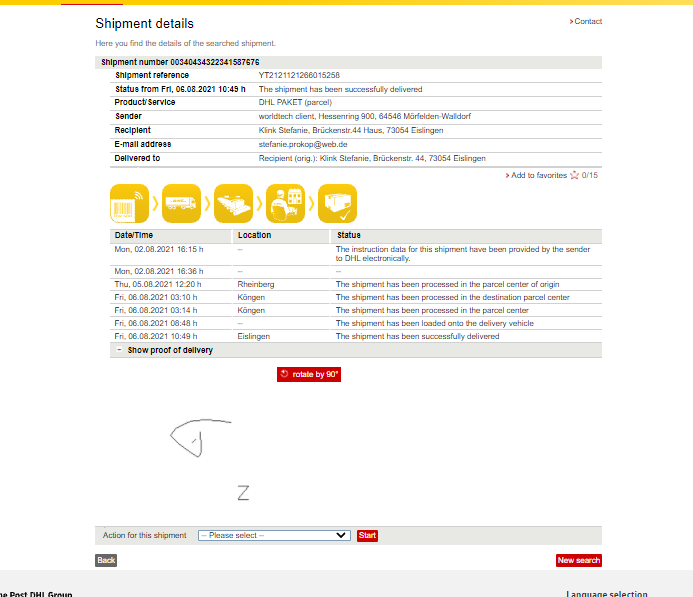Image resolution: width=693 pixels, height=597 pixels.
Task: Click the courier delivery person status icon
Action: (285, 203)
